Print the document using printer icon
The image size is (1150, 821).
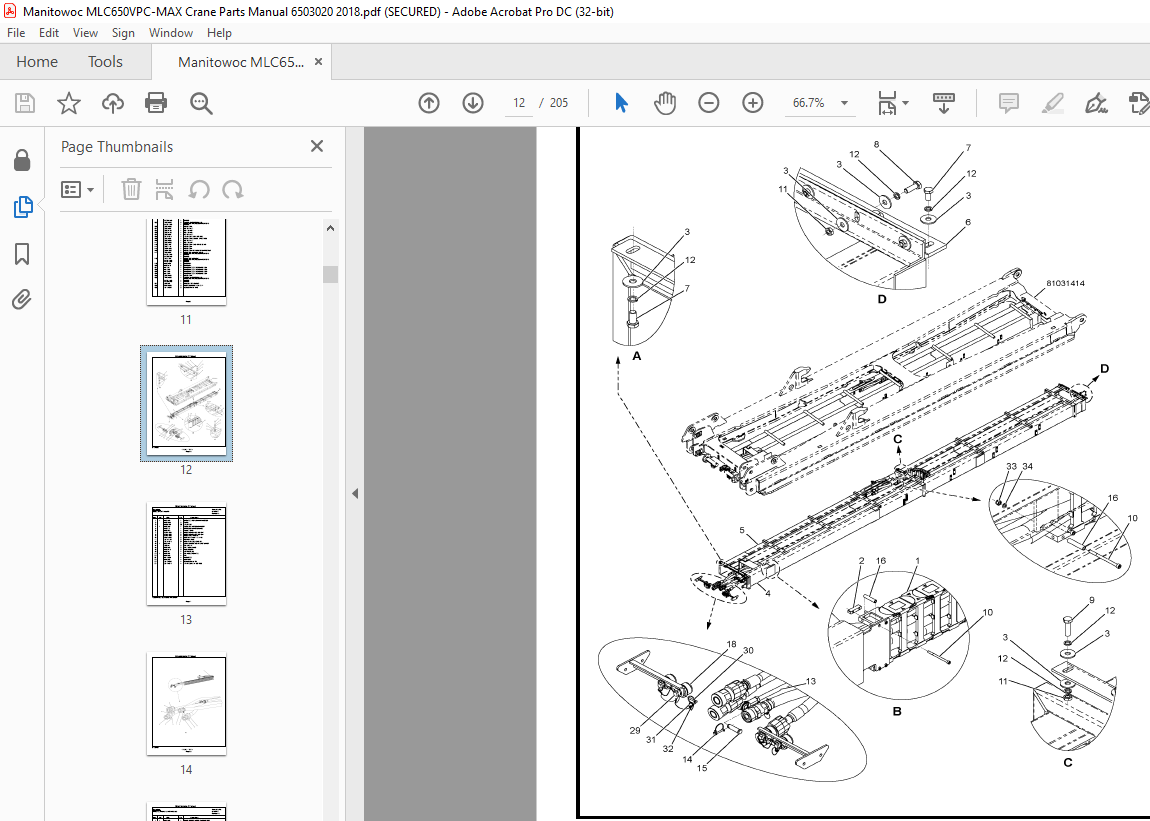coord(156,103)
